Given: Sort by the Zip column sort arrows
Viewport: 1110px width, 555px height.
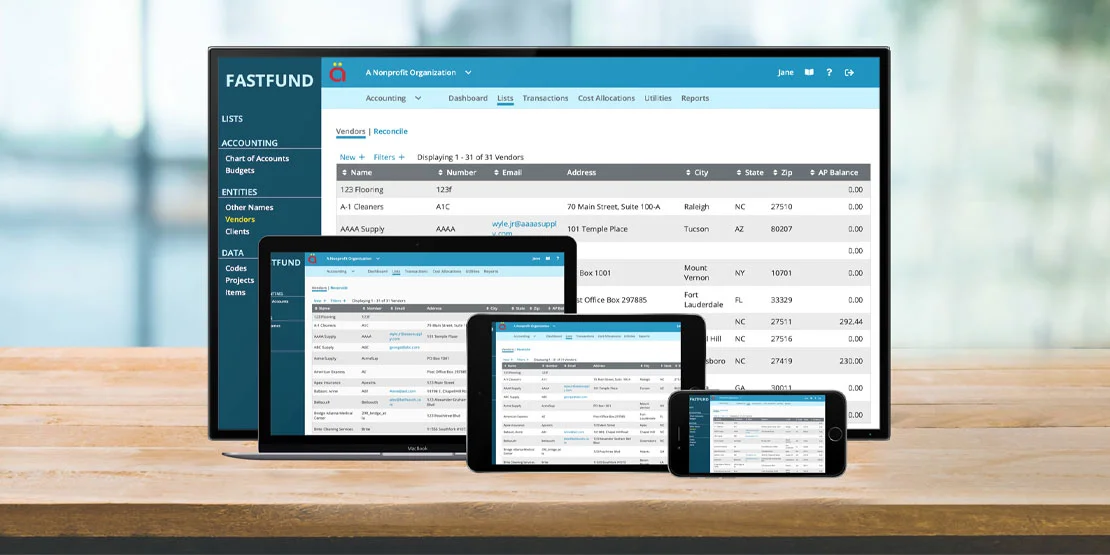Looking at the screenshot, I should click(775, 173).
